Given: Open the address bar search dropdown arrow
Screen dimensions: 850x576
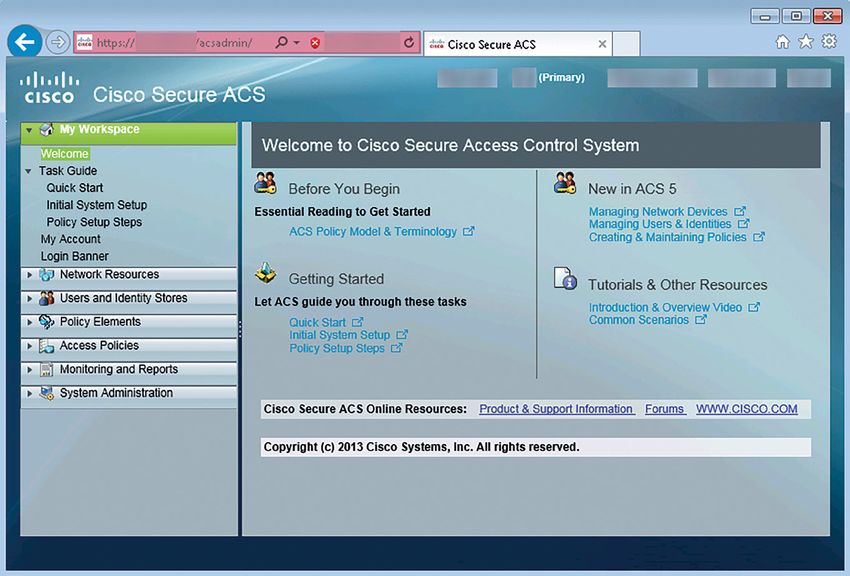Looking at the screenshot, I should click(297, 42).
